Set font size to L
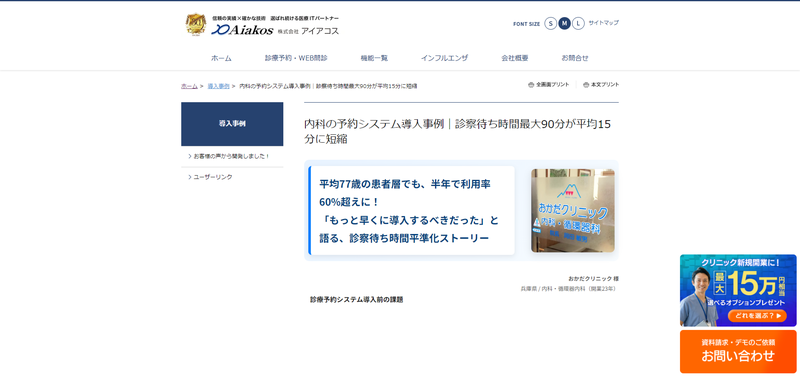Viewport: 800px width, 380px height. click(x=578, y=23)
